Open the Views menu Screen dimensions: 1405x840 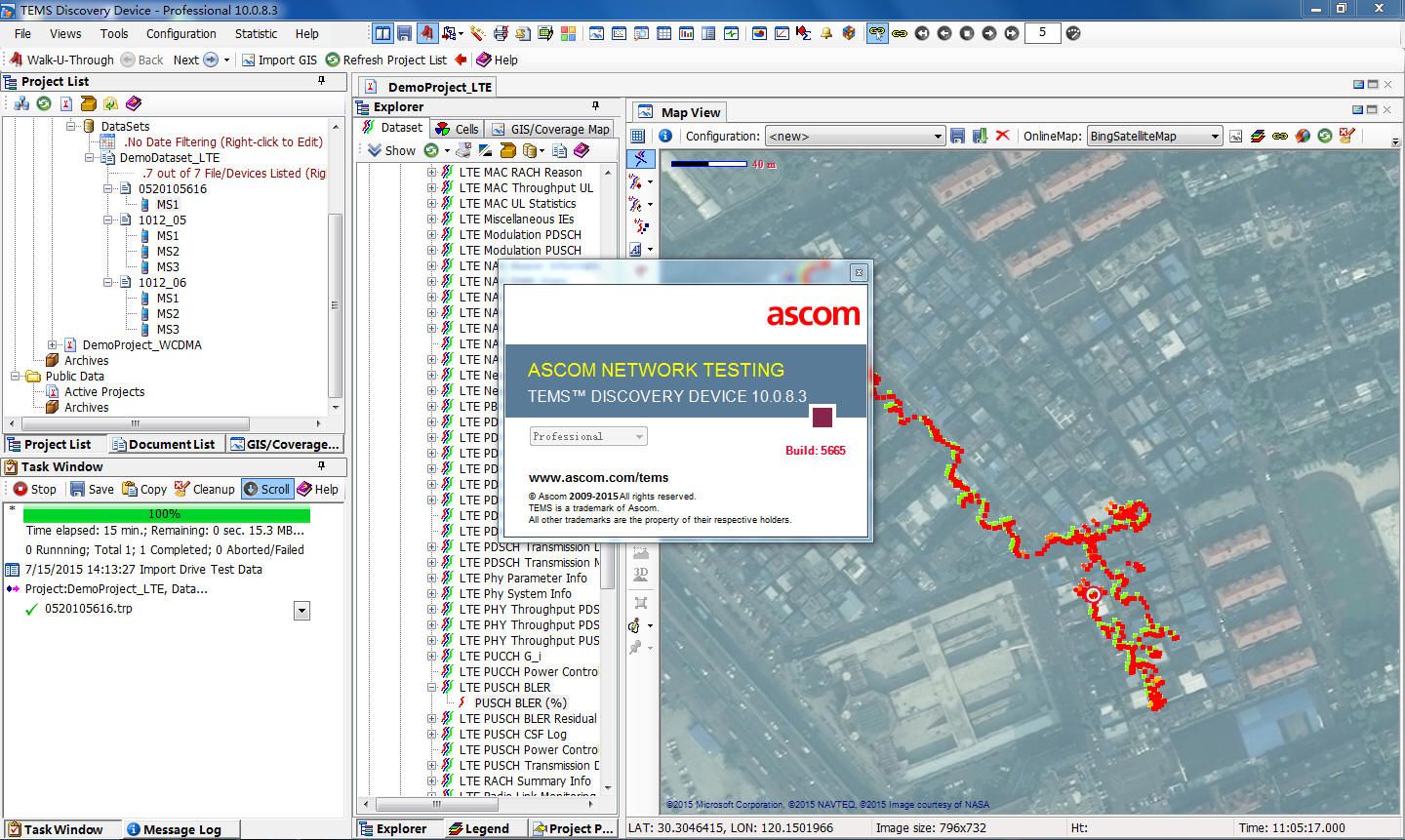point(65,33)
